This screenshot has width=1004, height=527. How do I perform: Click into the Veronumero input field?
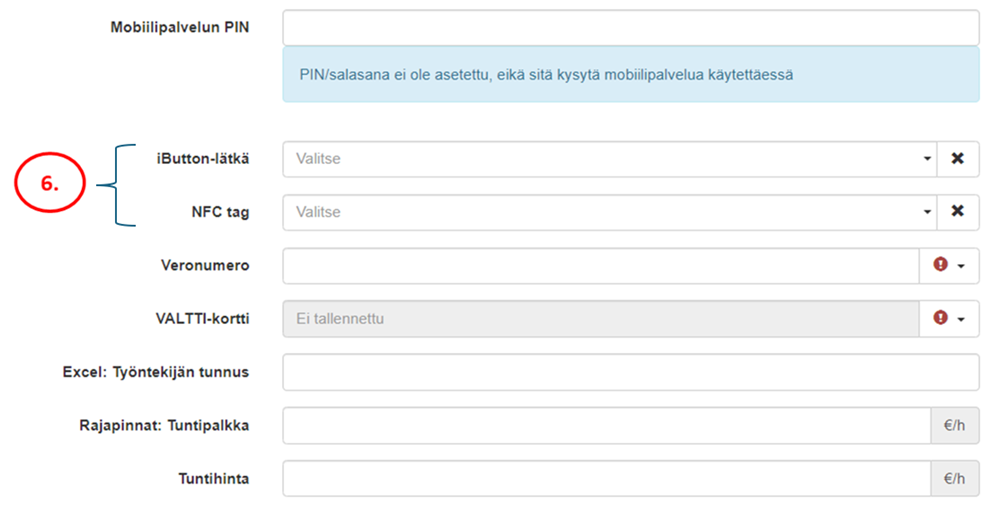click(600, 266)
